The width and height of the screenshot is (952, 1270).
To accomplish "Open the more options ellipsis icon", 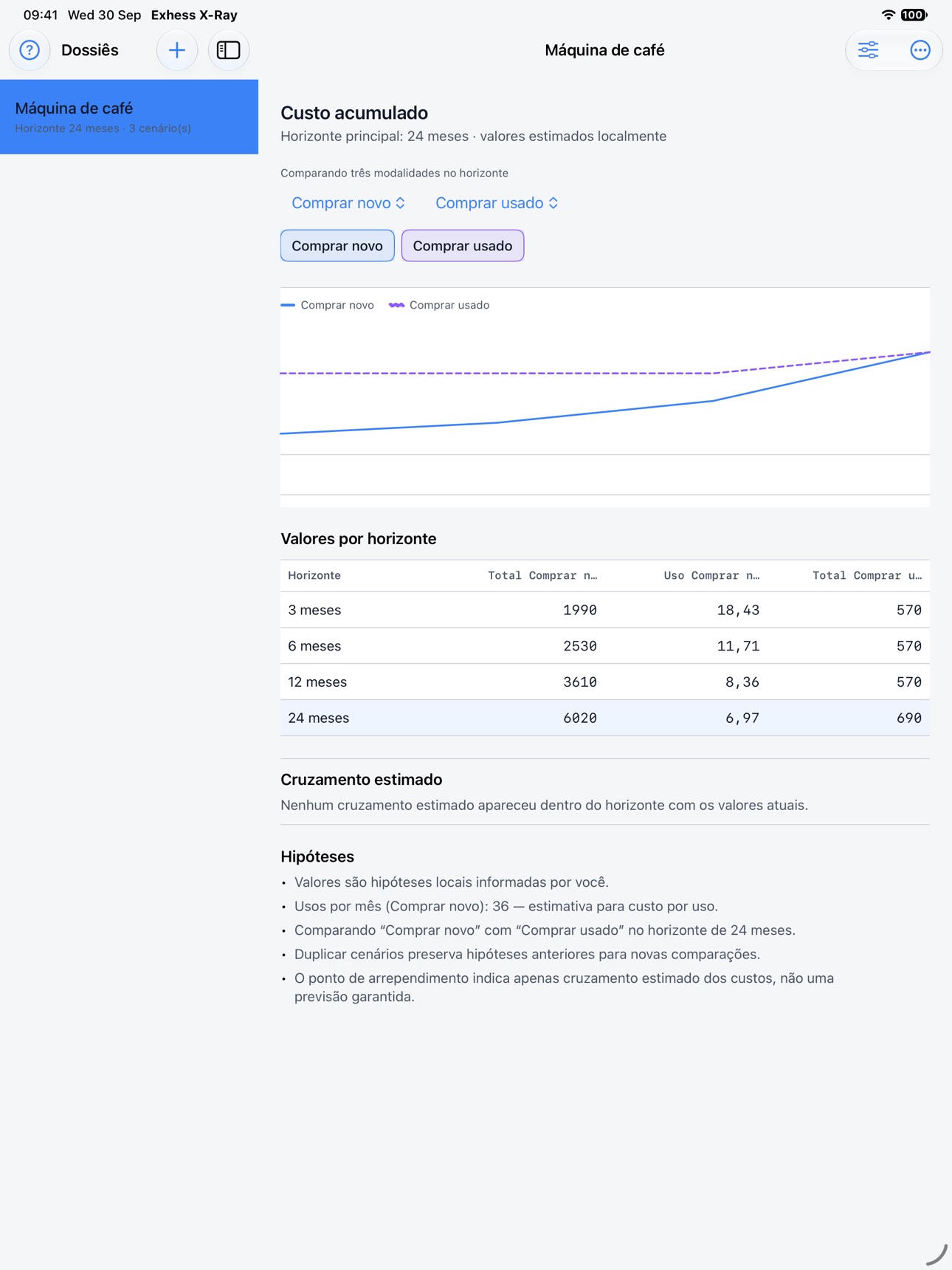I will pyautogui.click(x=920, y=50).
